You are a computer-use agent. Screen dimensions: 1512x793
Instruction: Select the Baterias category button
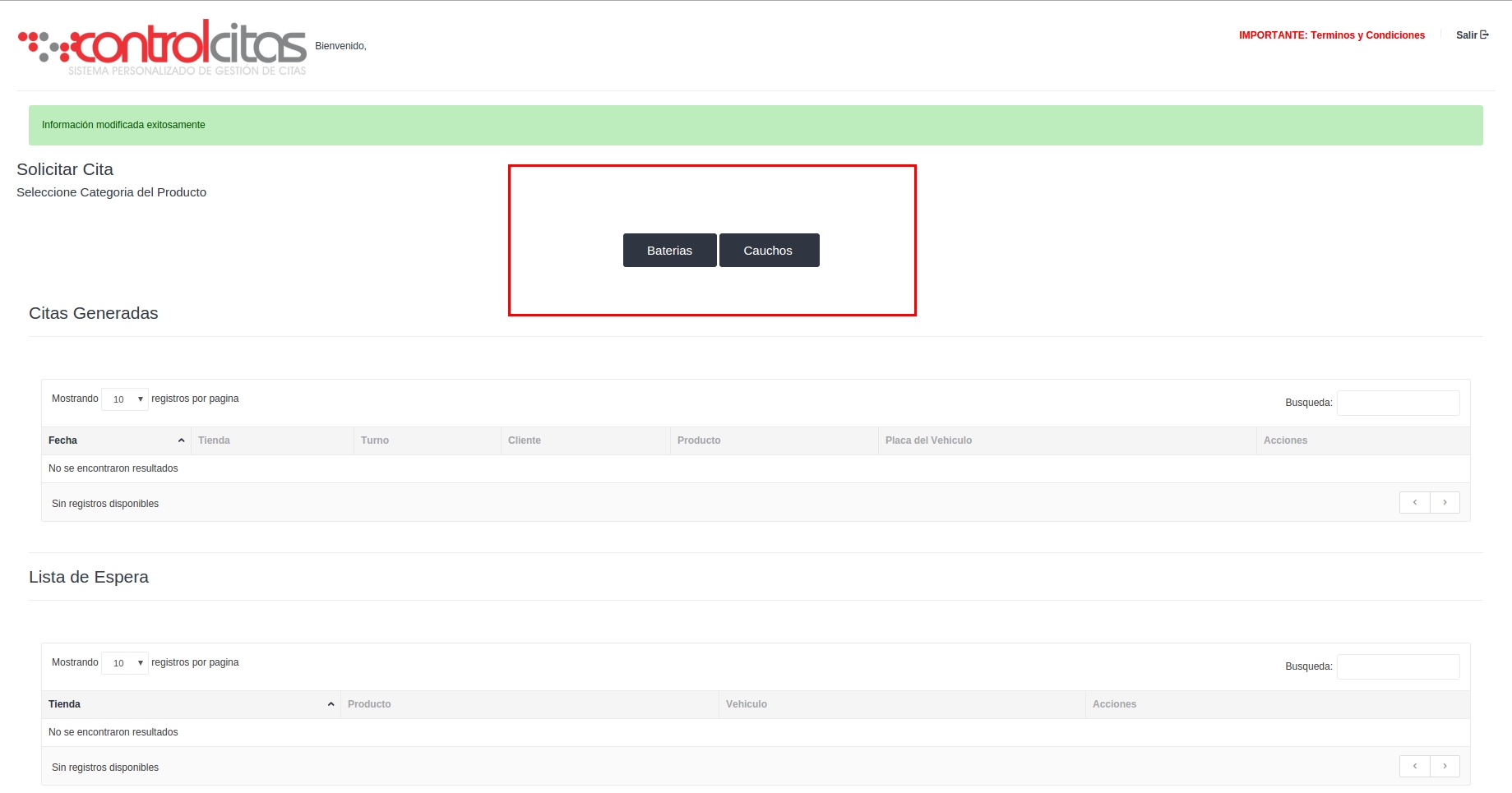pyautogui.click(x=669, y=251)
